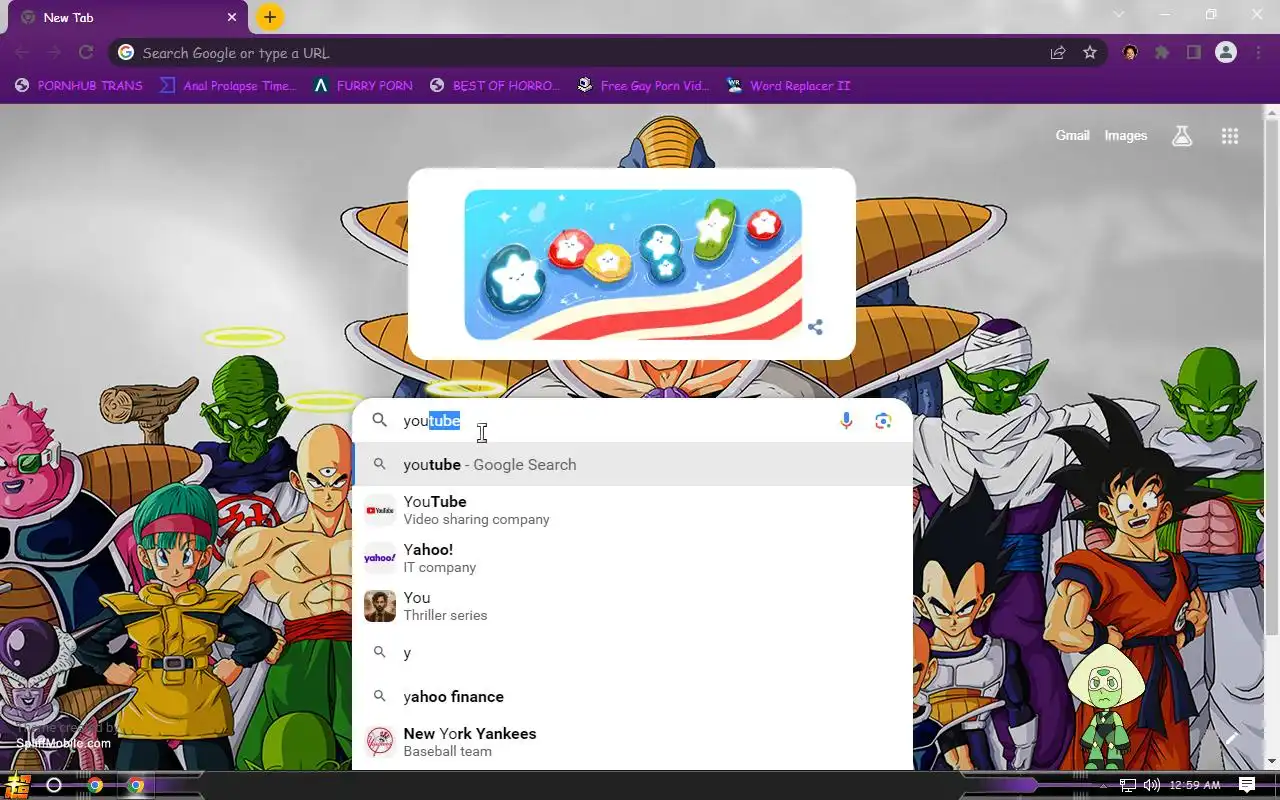Open the network status tray icon
This screenshot has width=1280, height=800.
click(1128, 785)
